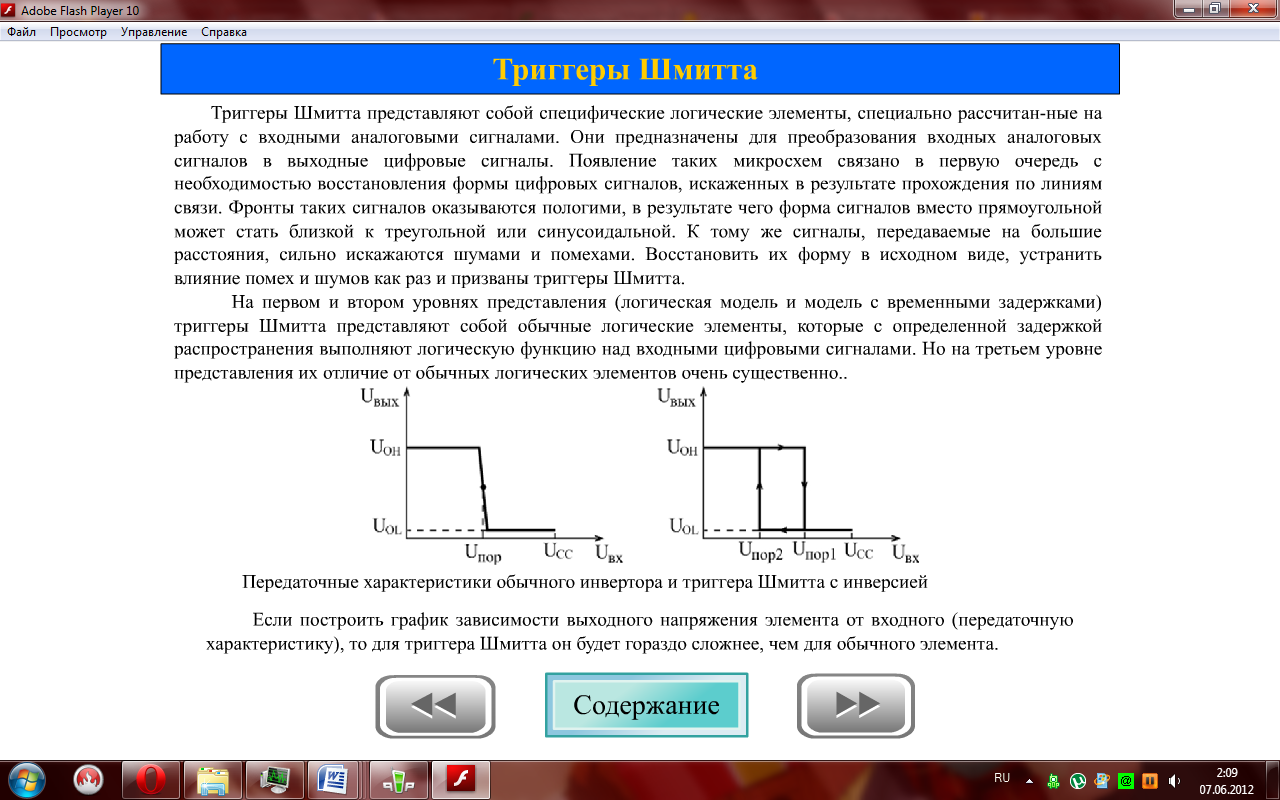The image size is (1280, 800).
Task: Open Windows Explorer folder icon in taskbar
Action: click(x=213, y=779)
